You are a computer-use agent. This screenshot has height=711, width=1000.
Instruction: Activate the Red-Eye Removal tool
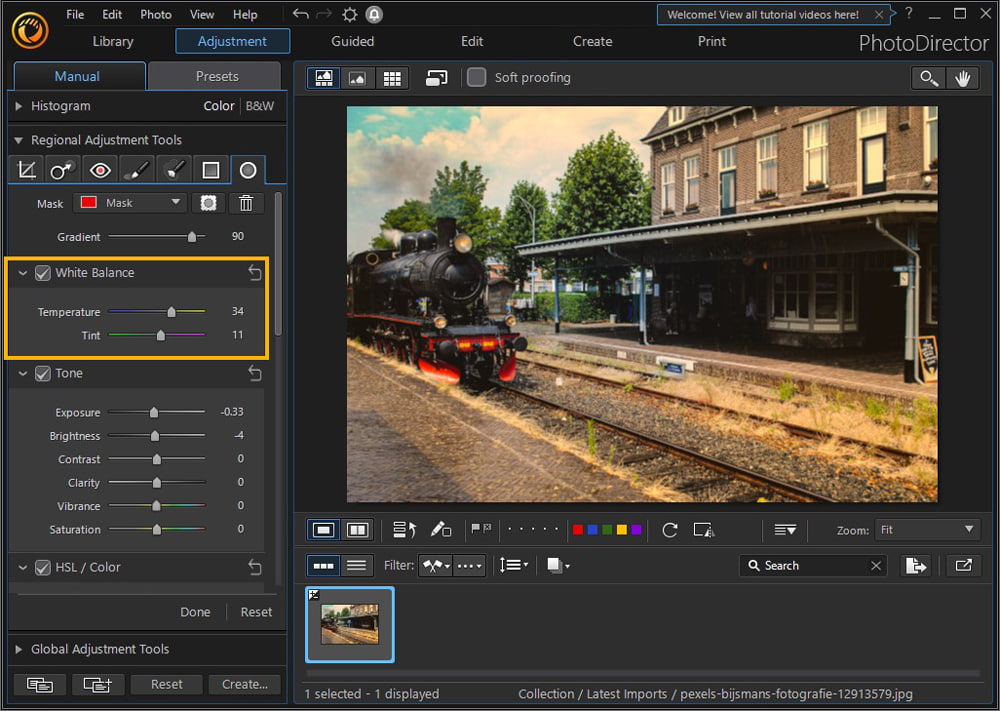[99, 169]
